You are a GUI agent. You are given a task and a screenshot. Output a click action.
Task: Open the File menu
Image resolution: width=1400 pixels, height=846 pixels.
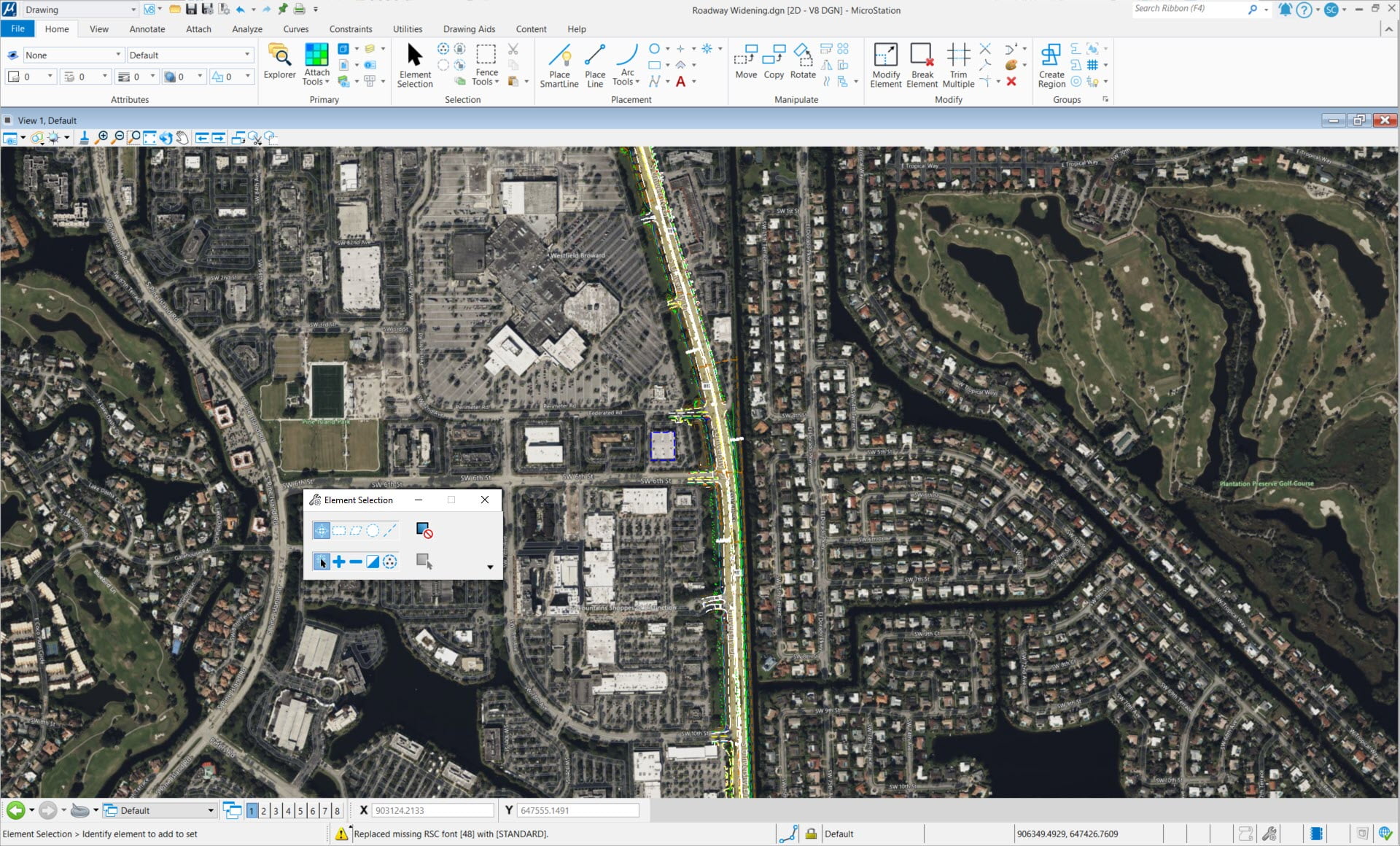pos(17,28)
